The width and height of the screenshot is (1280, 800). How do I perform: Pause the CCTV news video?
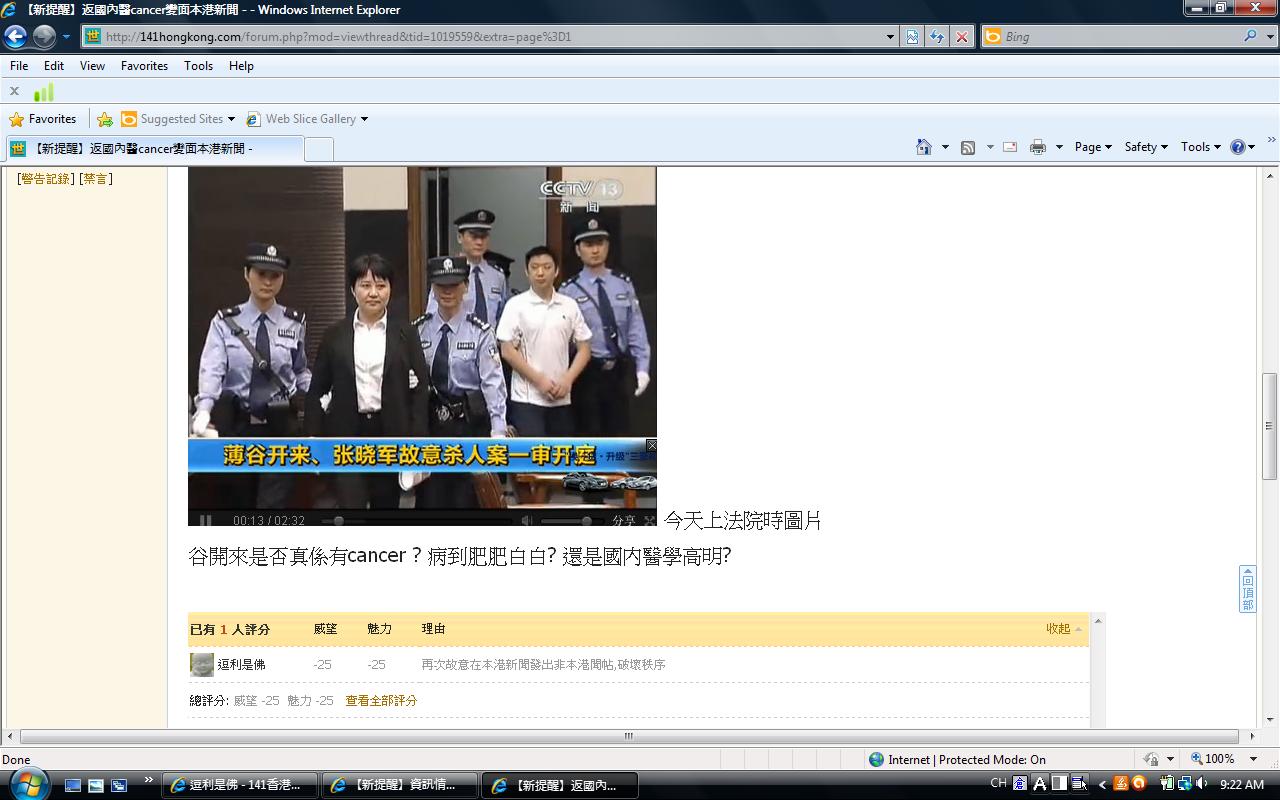(204, 520)
